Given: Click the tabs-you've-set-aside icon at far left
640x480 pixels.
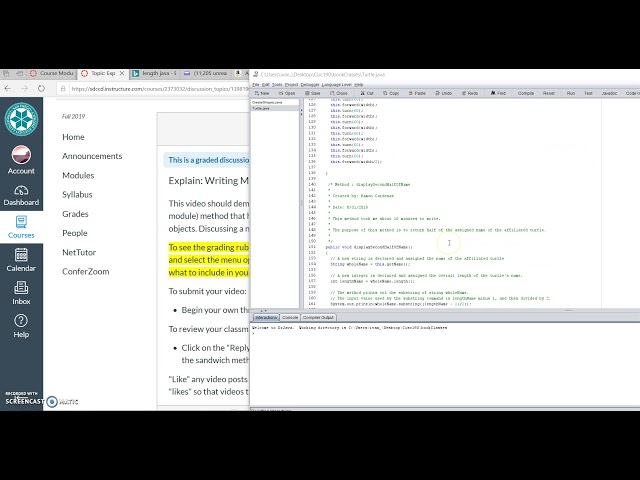Looking at the screenshot, I should coord(6,73).
